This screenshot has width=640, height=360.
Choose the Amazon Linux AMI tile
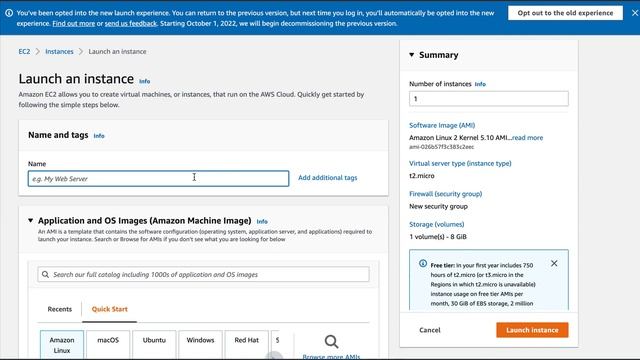(62, 345)
